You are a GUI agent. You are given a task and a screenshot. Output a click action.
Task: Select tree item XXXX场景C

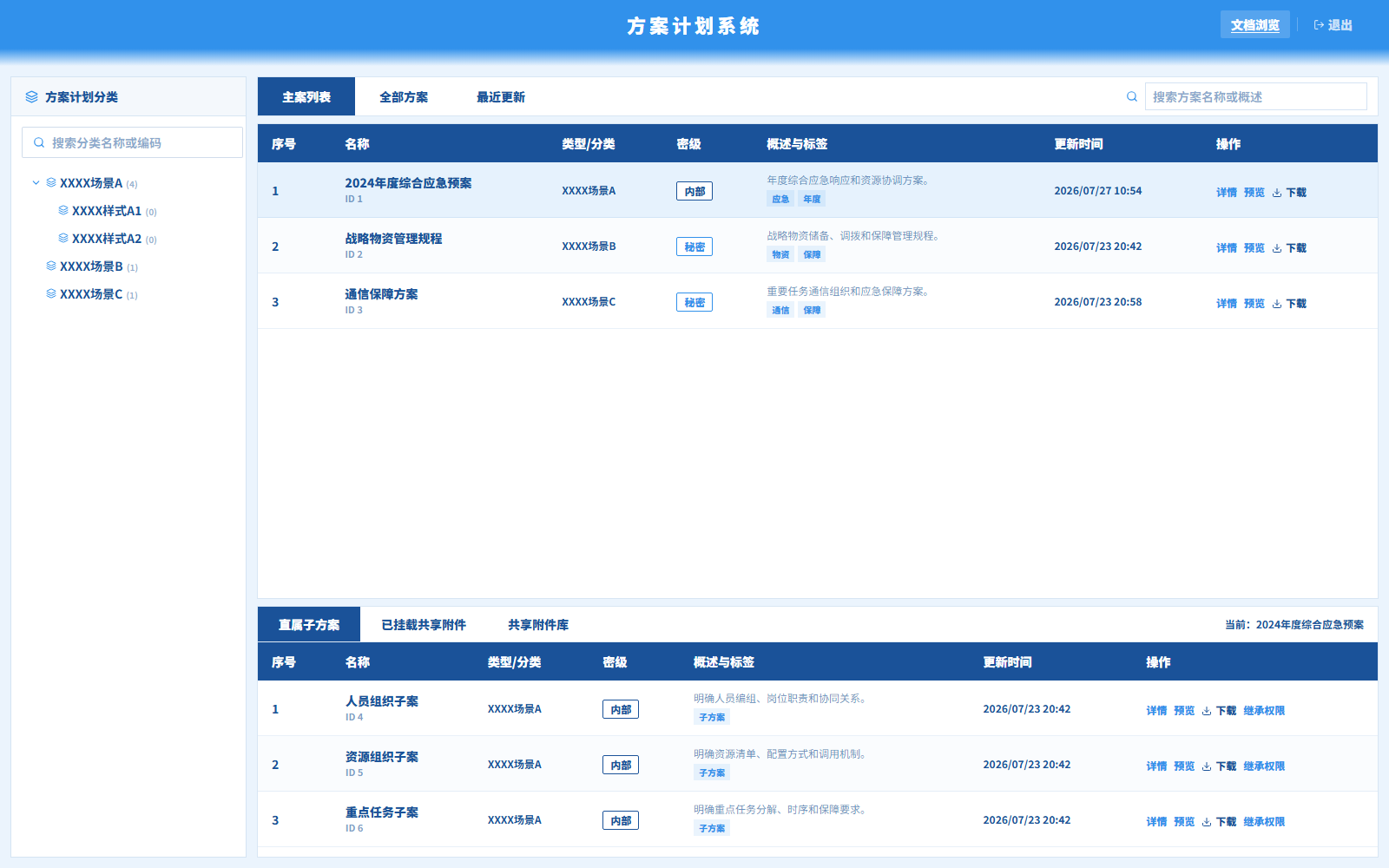[91, 294]
